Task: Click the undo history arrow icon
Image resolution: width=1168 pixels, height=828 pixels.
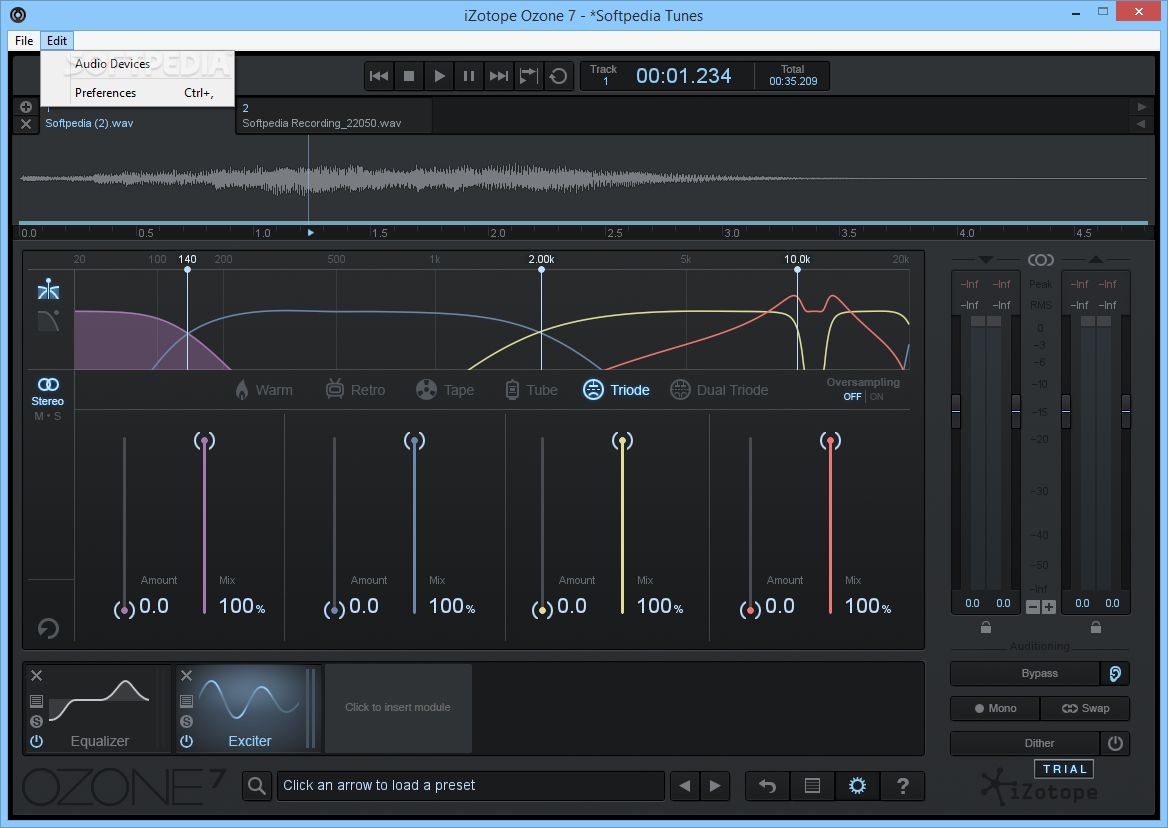Action: tap(767, 786)
